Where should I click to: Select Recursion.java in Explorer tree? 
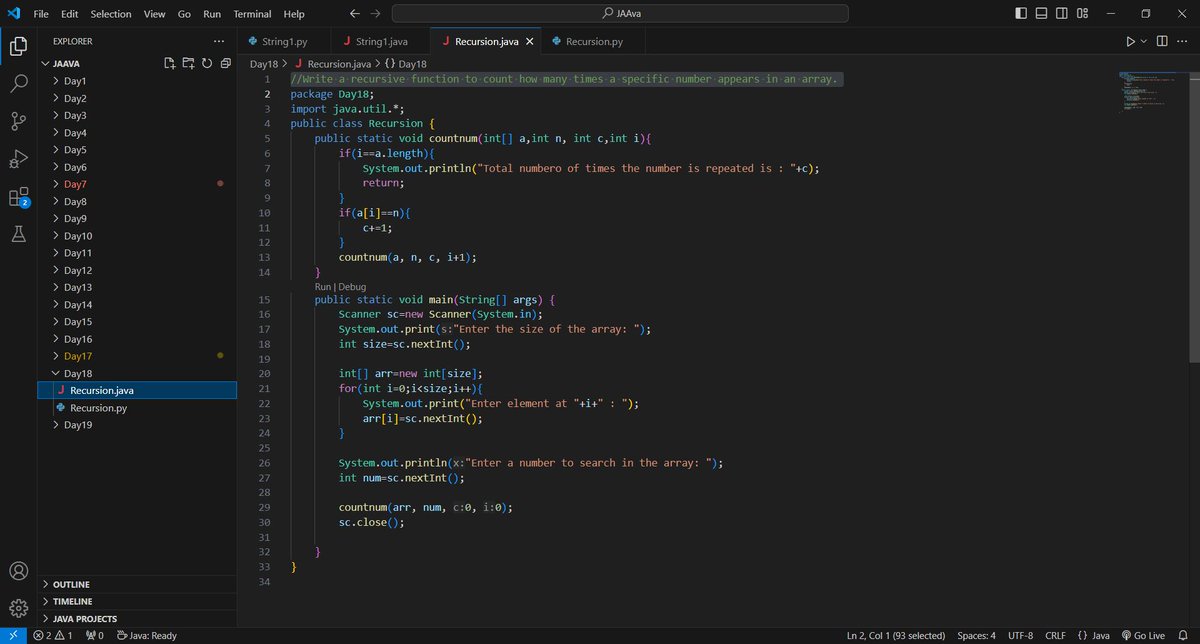coord(137,390)
